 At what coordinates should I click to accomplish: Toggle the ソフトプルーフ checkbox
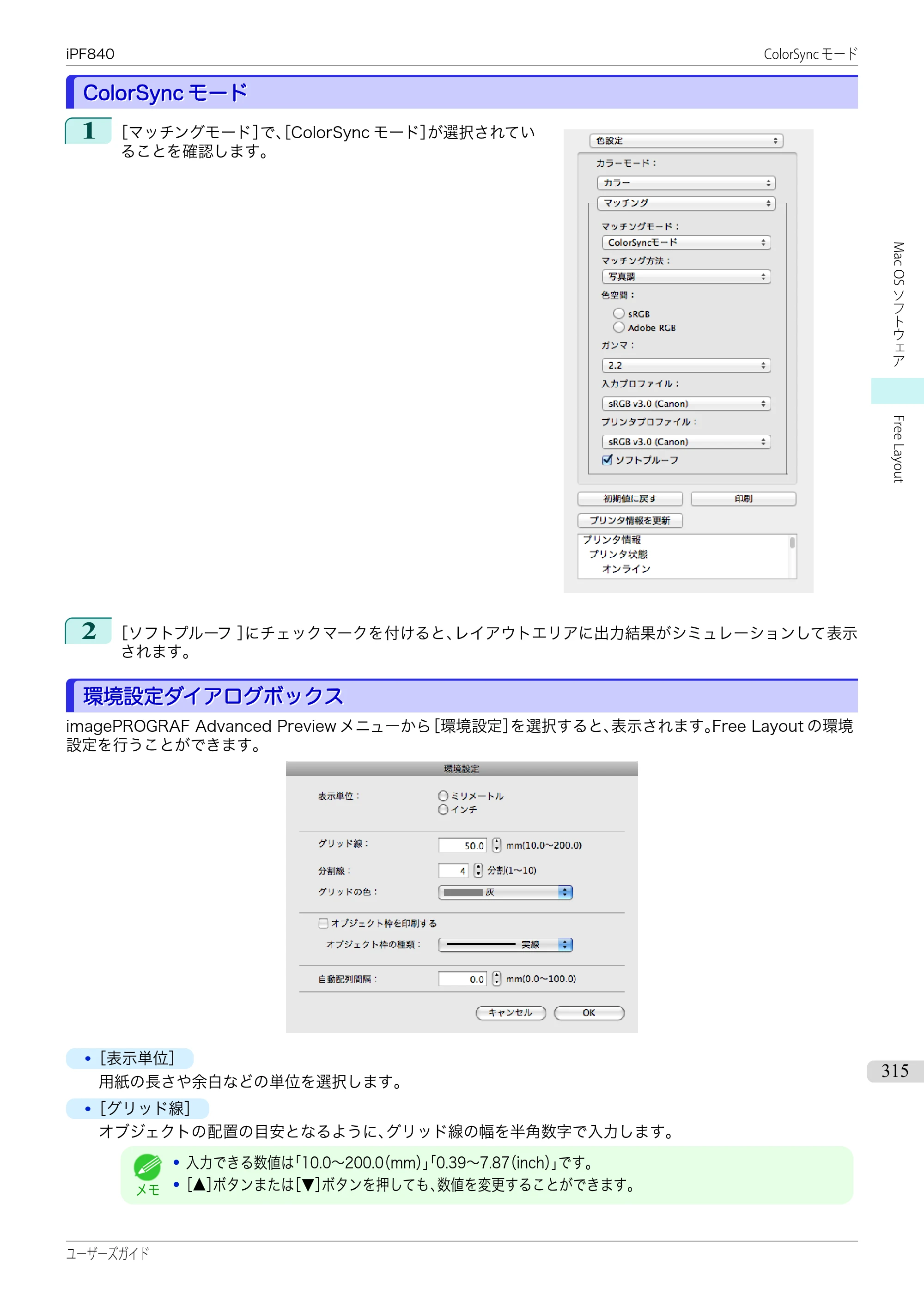click(x=608, y=459)
